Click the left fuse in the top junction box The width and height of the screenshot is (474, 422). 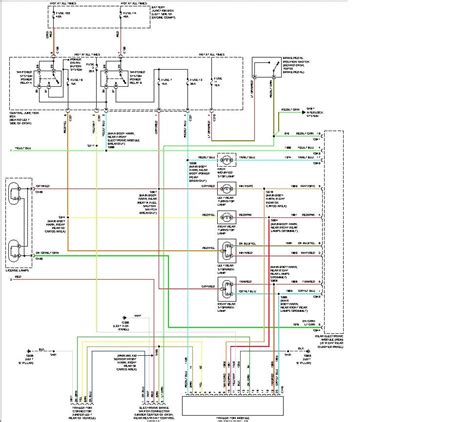pos(54,15)
